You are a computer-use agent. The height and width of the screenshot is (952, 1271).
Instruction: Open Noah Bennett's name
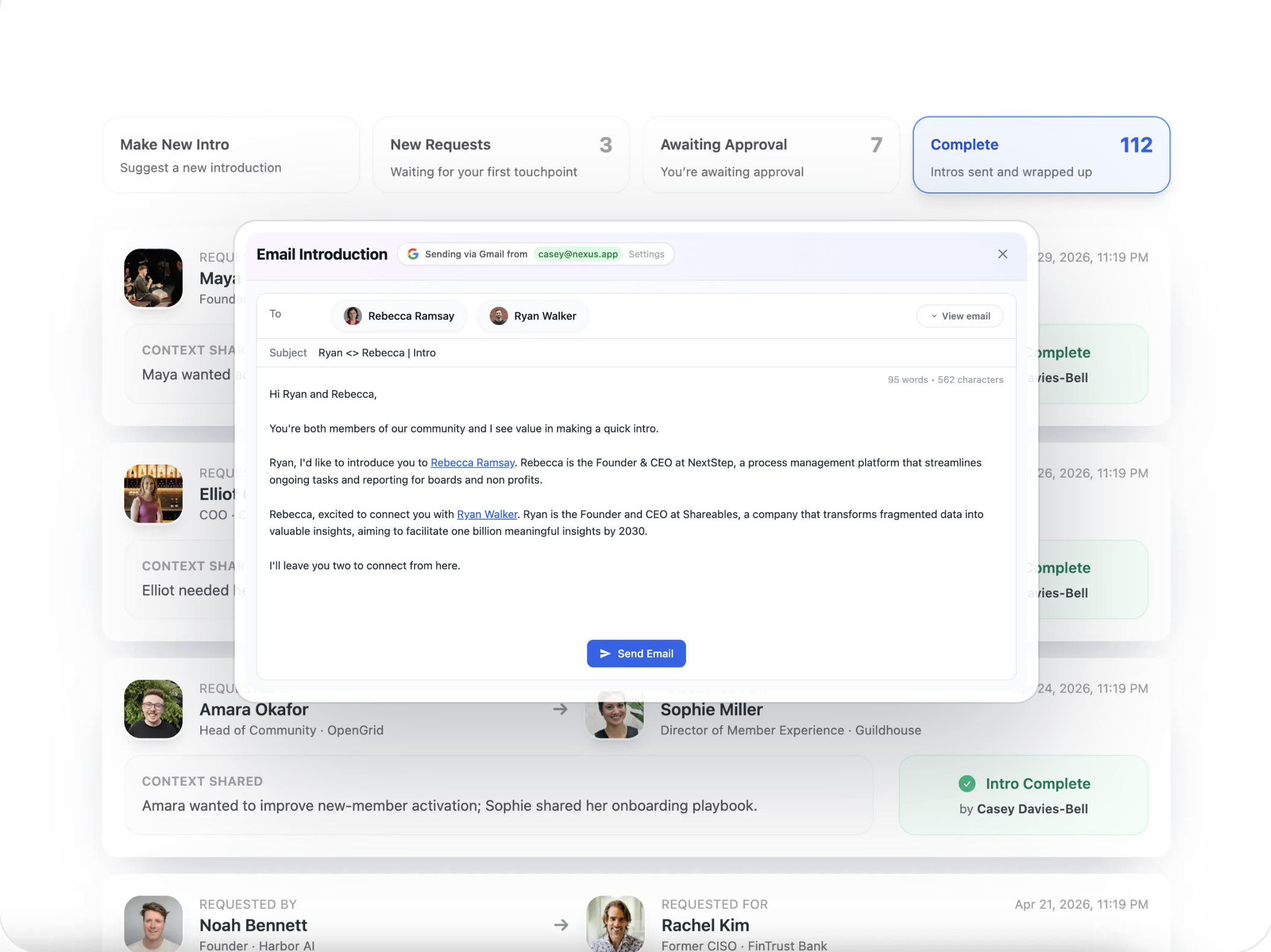[x=253, y=925]
